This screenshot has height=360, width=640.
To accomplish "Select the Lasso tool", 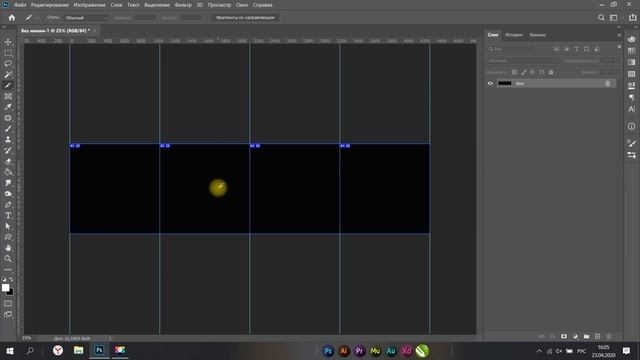I will click(8, 64).
